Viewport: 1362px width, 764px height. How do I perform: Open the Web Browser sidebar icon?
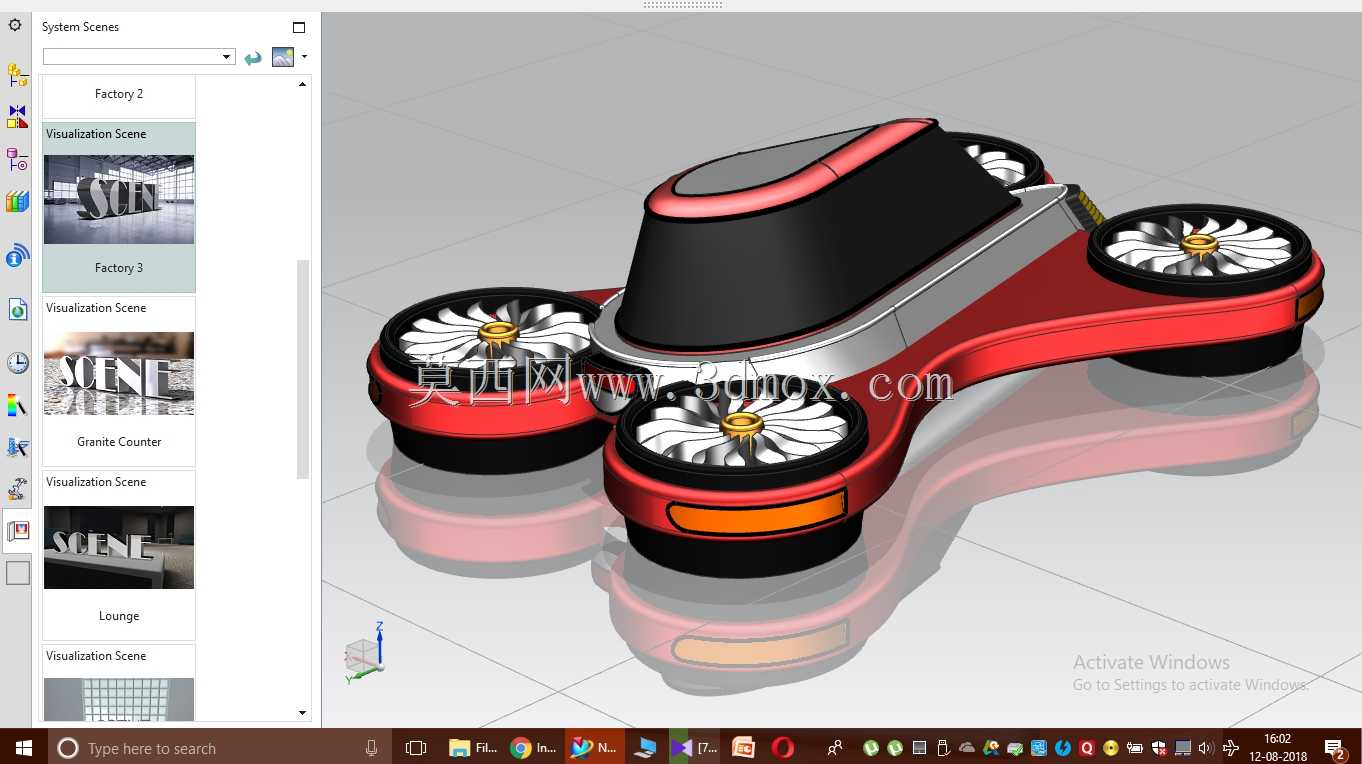[x=17, y=309]
